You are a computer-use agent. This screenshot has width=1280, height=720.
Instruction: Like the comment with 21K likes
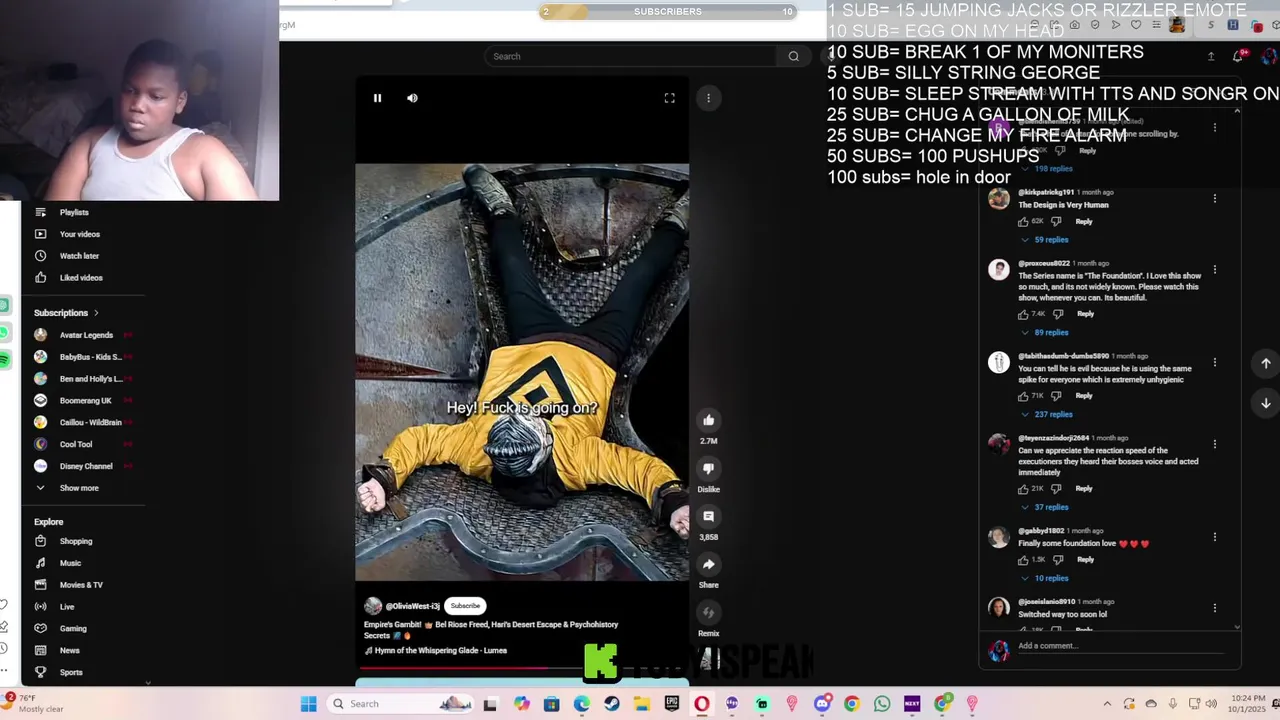(x=1023, y=489)
